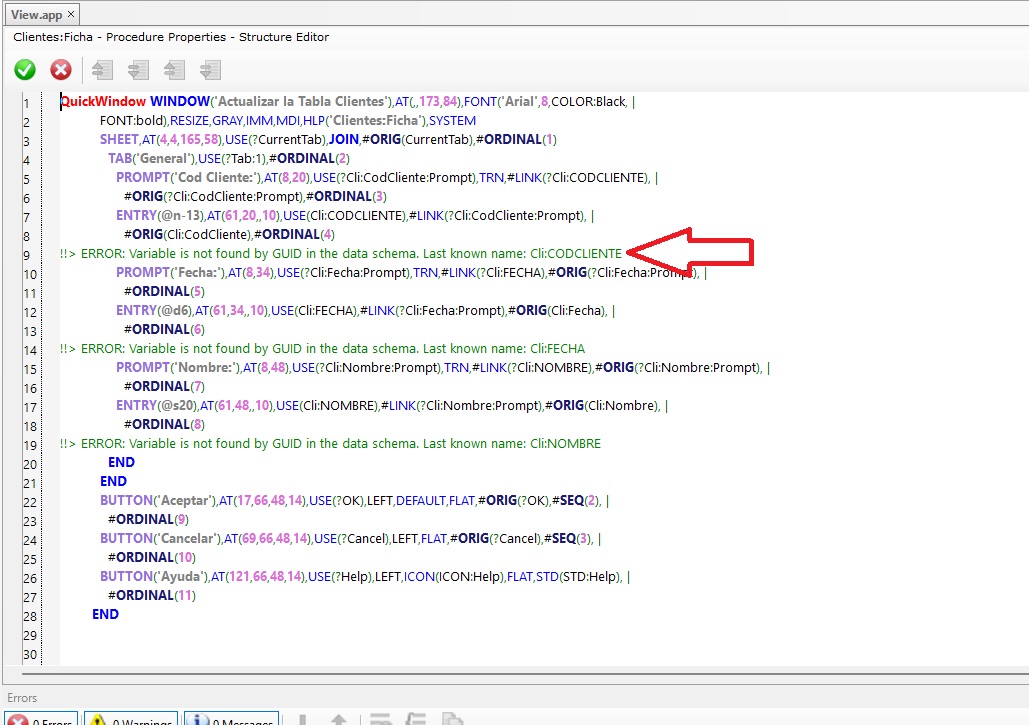Click #ORIG(Cli:CodCliente) on line 8
The image size is (1029, 725).
pyautogui.click(x=187, y=235)
